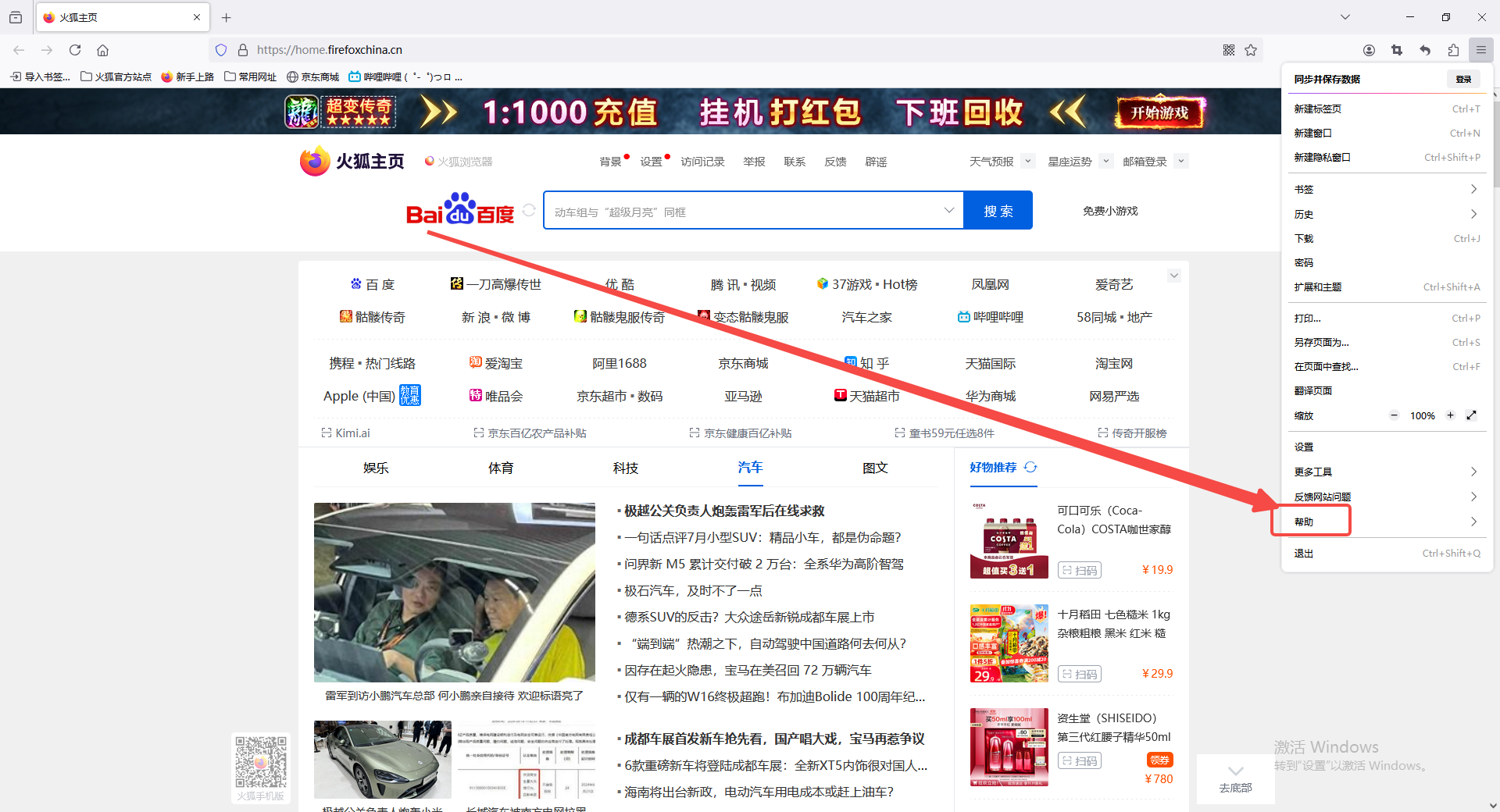Zoom in with the plus button

1450,415
